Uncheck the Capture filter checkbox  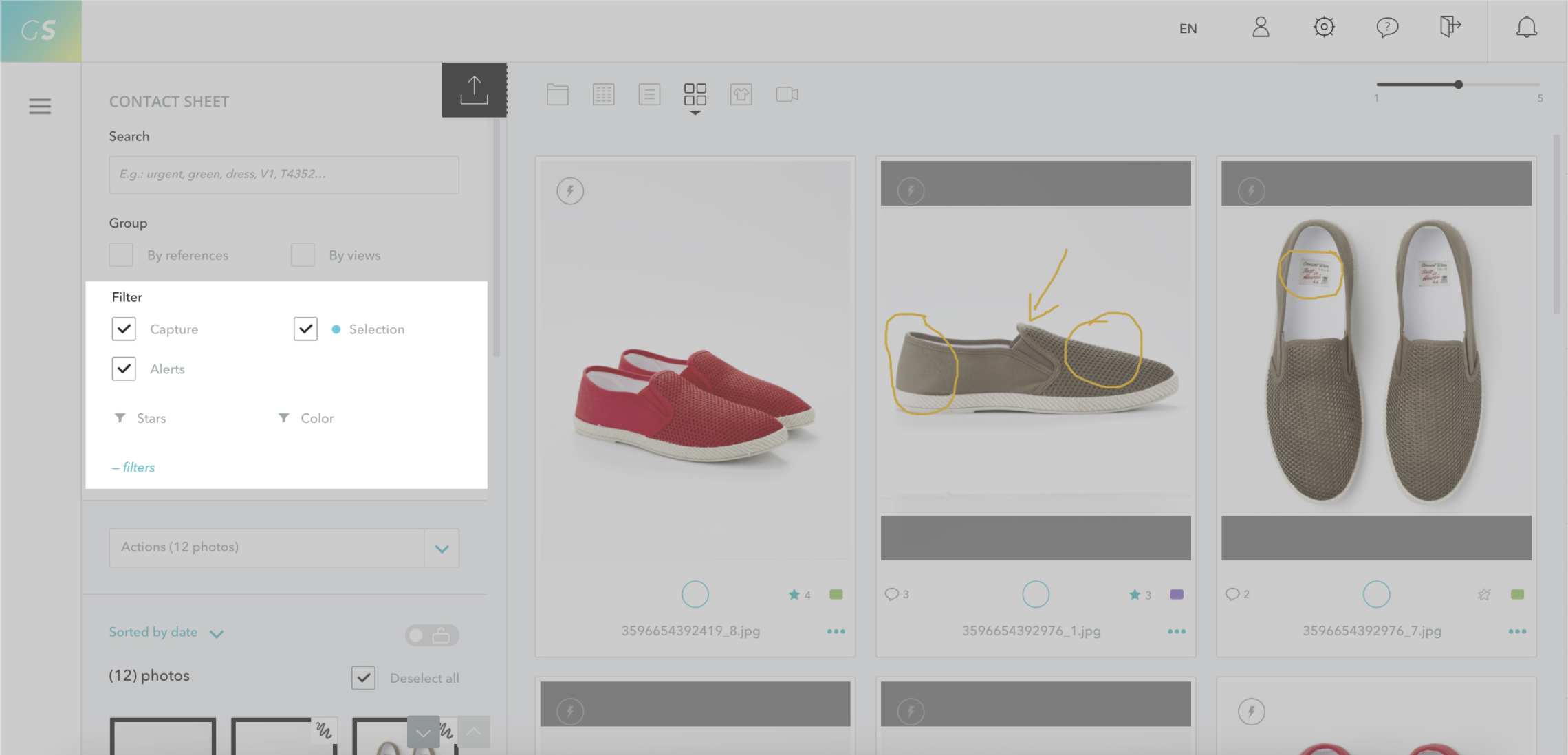pyautogui.click(x=124, y=329)
